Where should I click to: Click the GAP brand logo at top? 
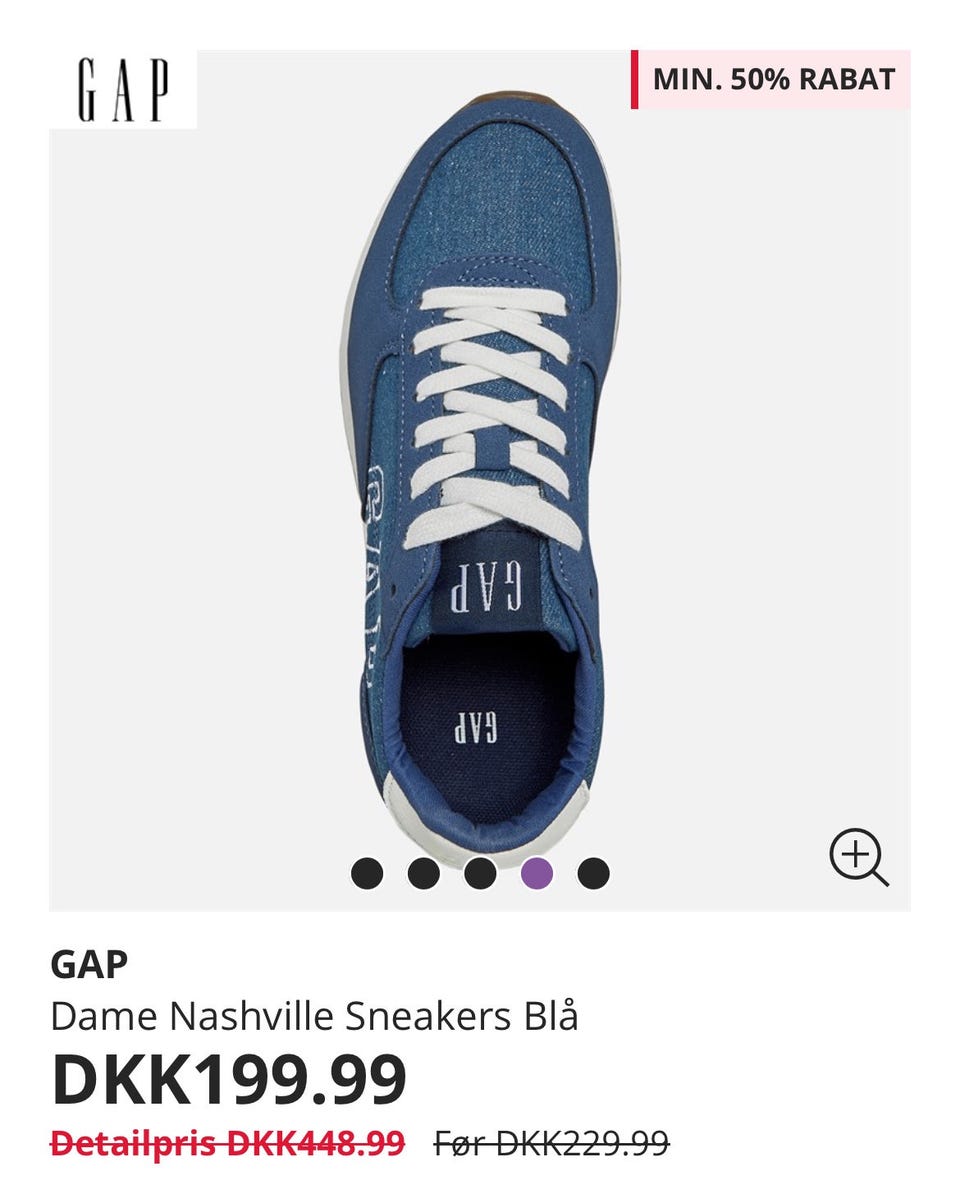click(x=123, y=90)
